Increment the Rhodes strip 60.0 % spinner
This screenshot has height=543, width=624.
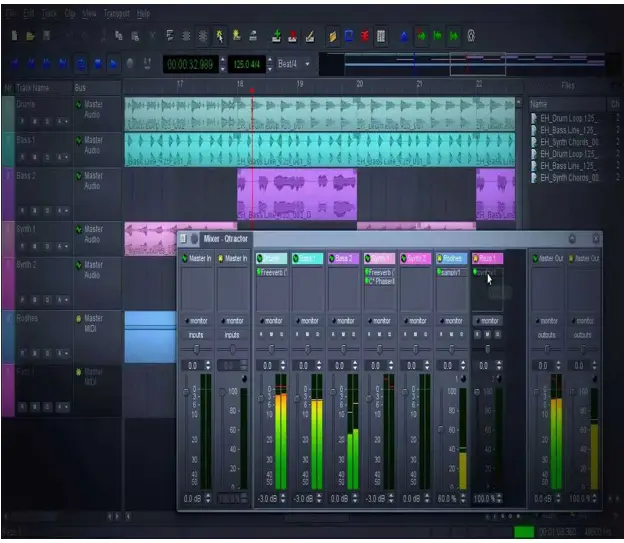(464, 495)
